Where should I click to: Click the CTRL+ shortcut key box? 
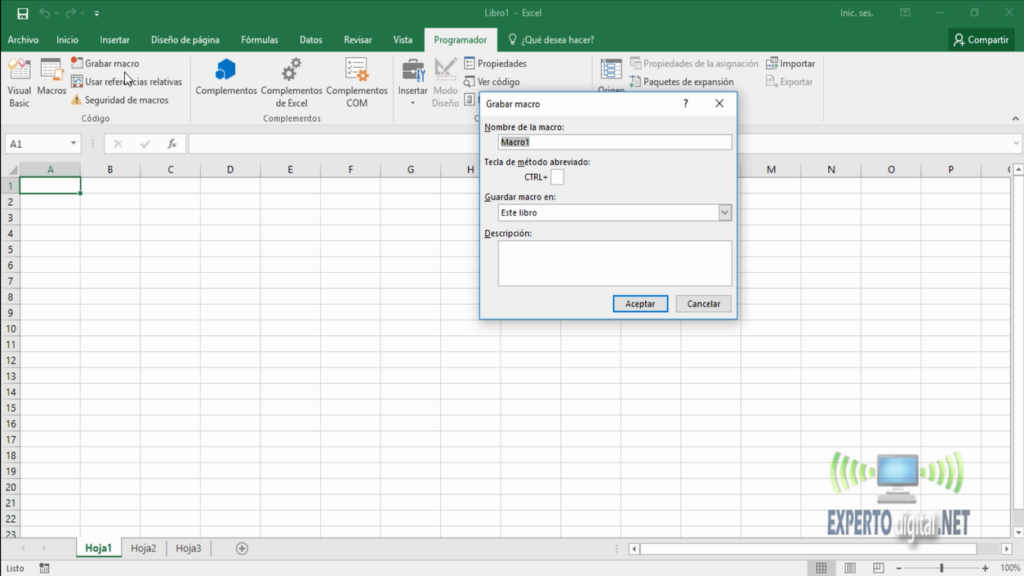(x=557, y=177)
